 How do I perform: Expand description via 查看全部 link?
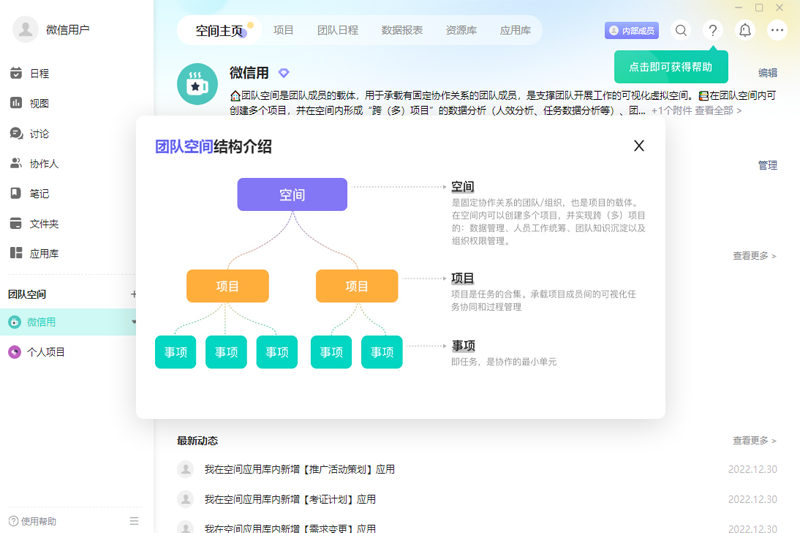click(x=718, y=111)
